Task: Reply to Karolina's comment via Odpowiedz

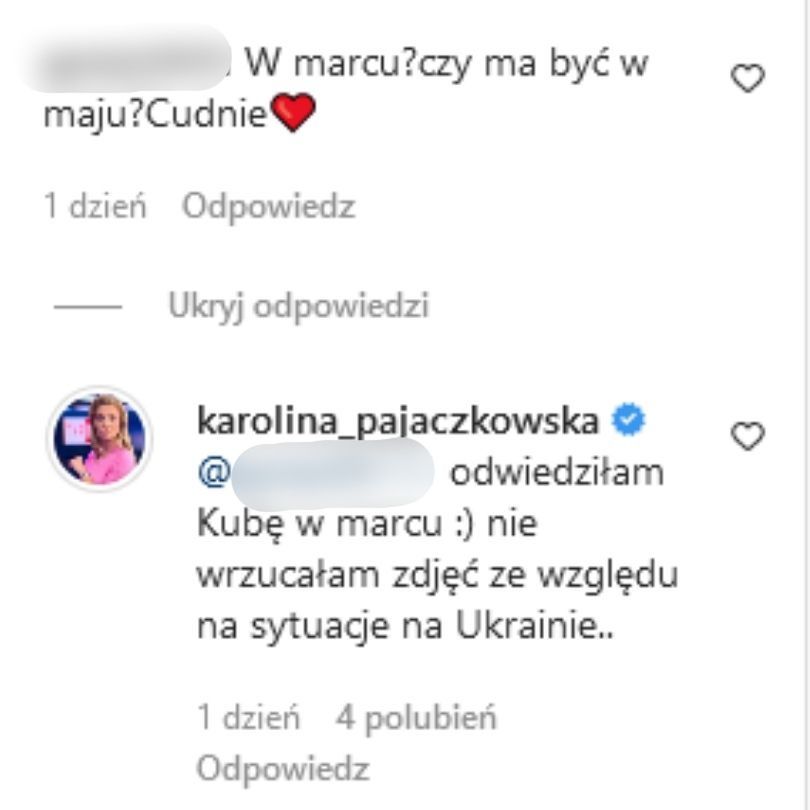Action: [283, 768]
